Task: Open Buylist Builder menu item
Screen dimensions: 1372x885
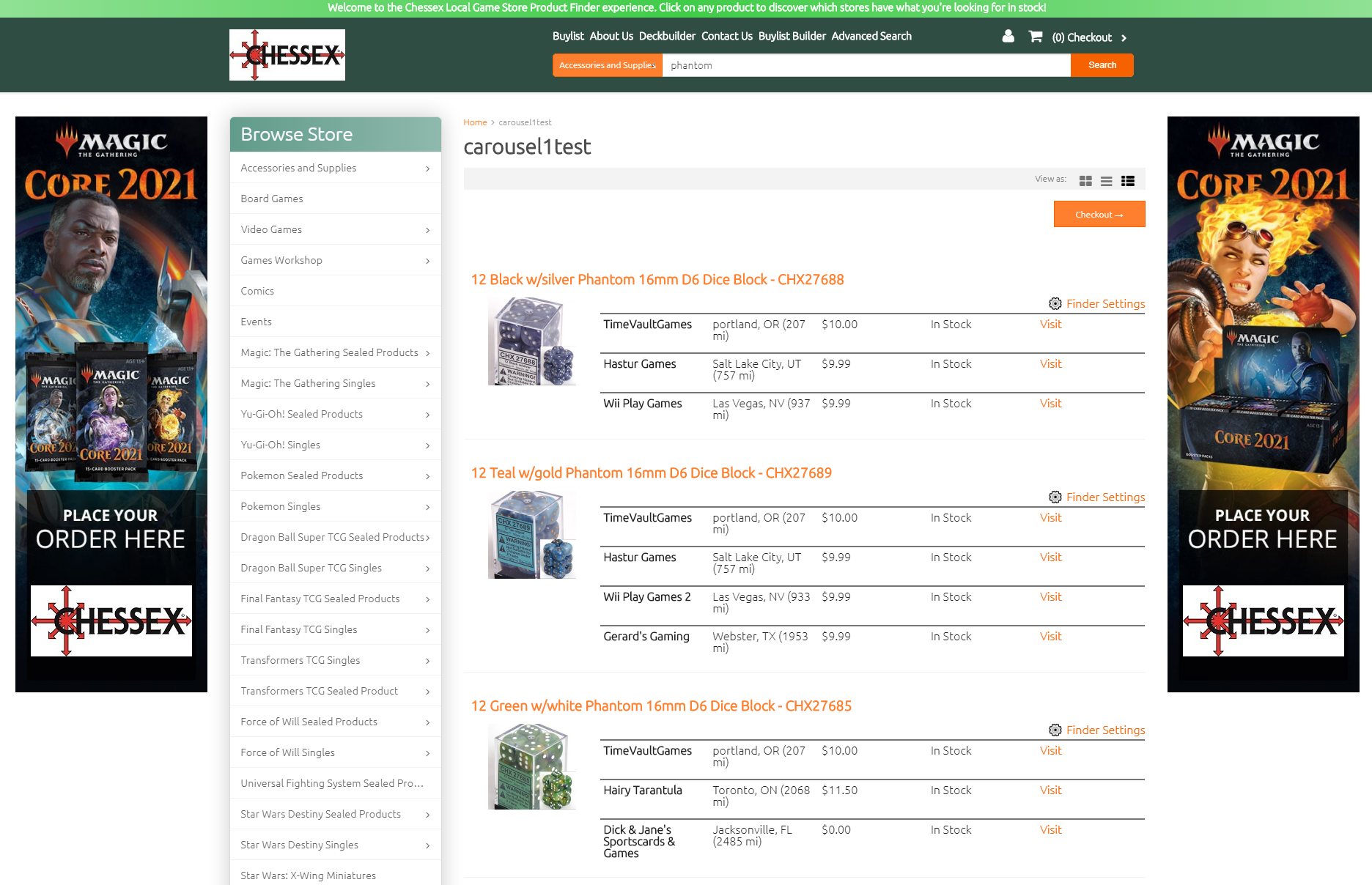Action: point(792,36)
